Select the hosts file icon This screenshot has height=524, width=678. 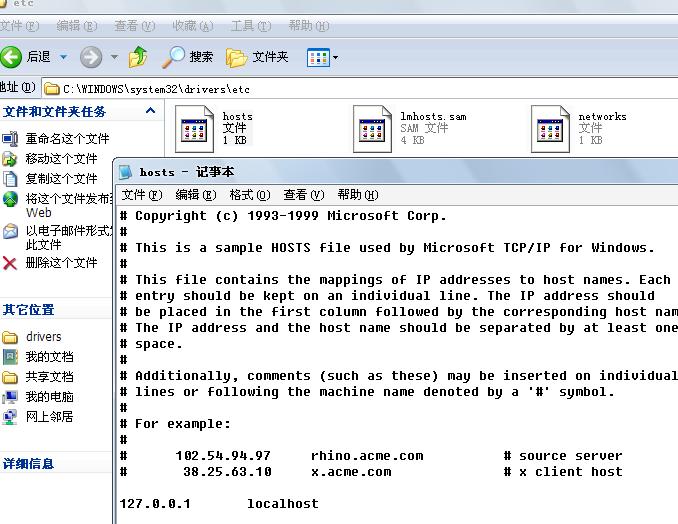click(x=194, y=129)
